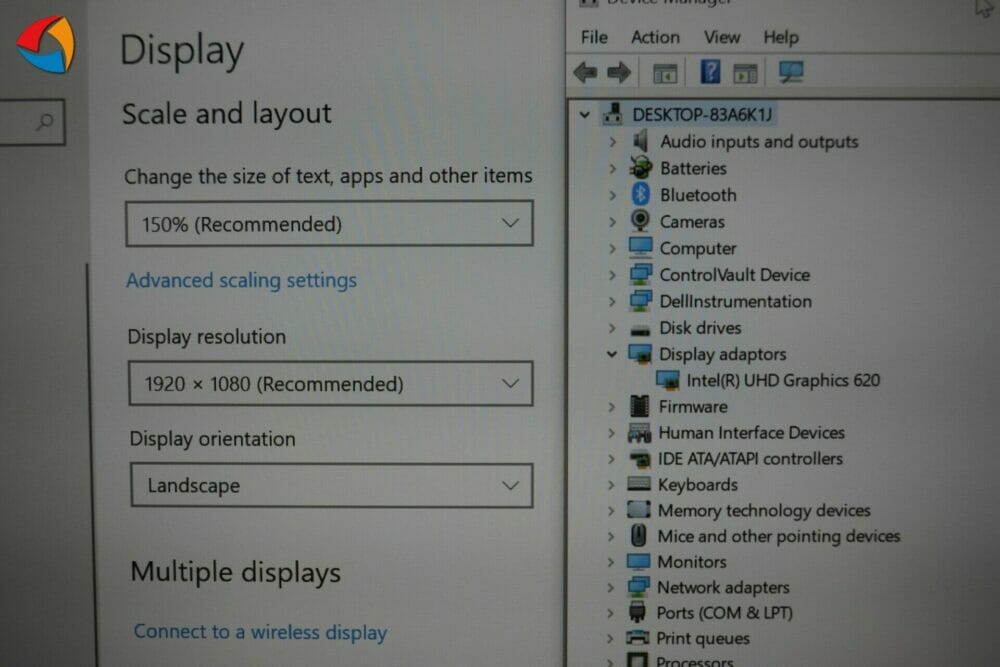
Task: Click the Keyboards icon
Action: pyautogui.click(x=638, y=483)
